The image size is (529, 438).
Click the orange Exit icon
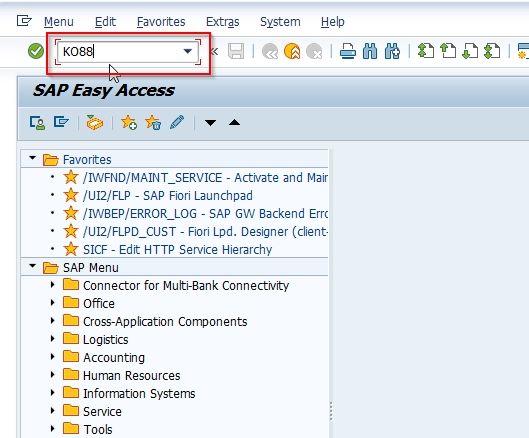tap(292, 52)
